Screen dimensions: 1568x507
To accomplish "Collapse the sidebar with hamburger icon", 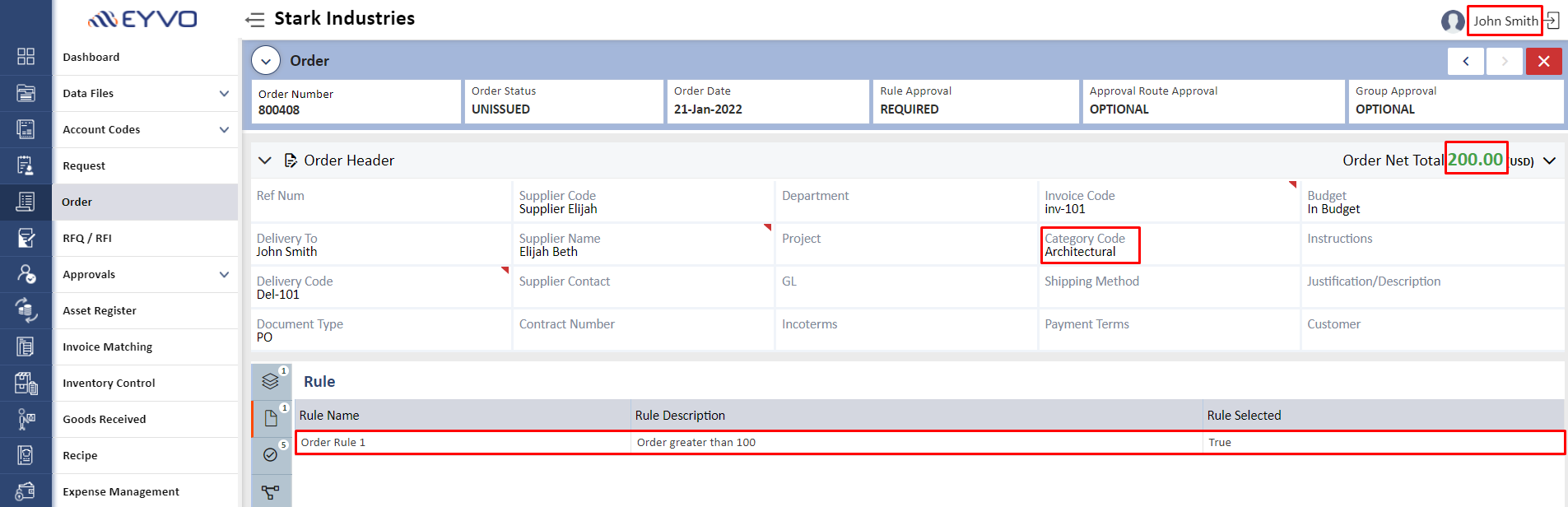I will (254, 20).
